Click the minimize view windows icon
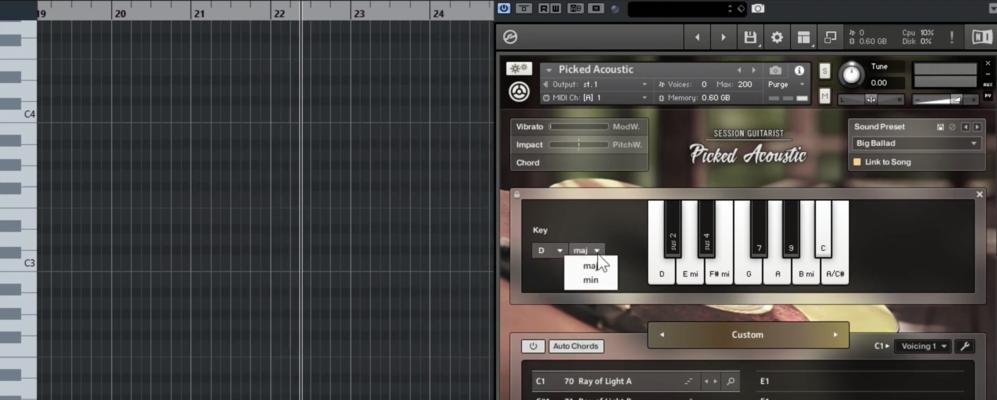Viewport: 997px width, 400px height. [830, 38]
